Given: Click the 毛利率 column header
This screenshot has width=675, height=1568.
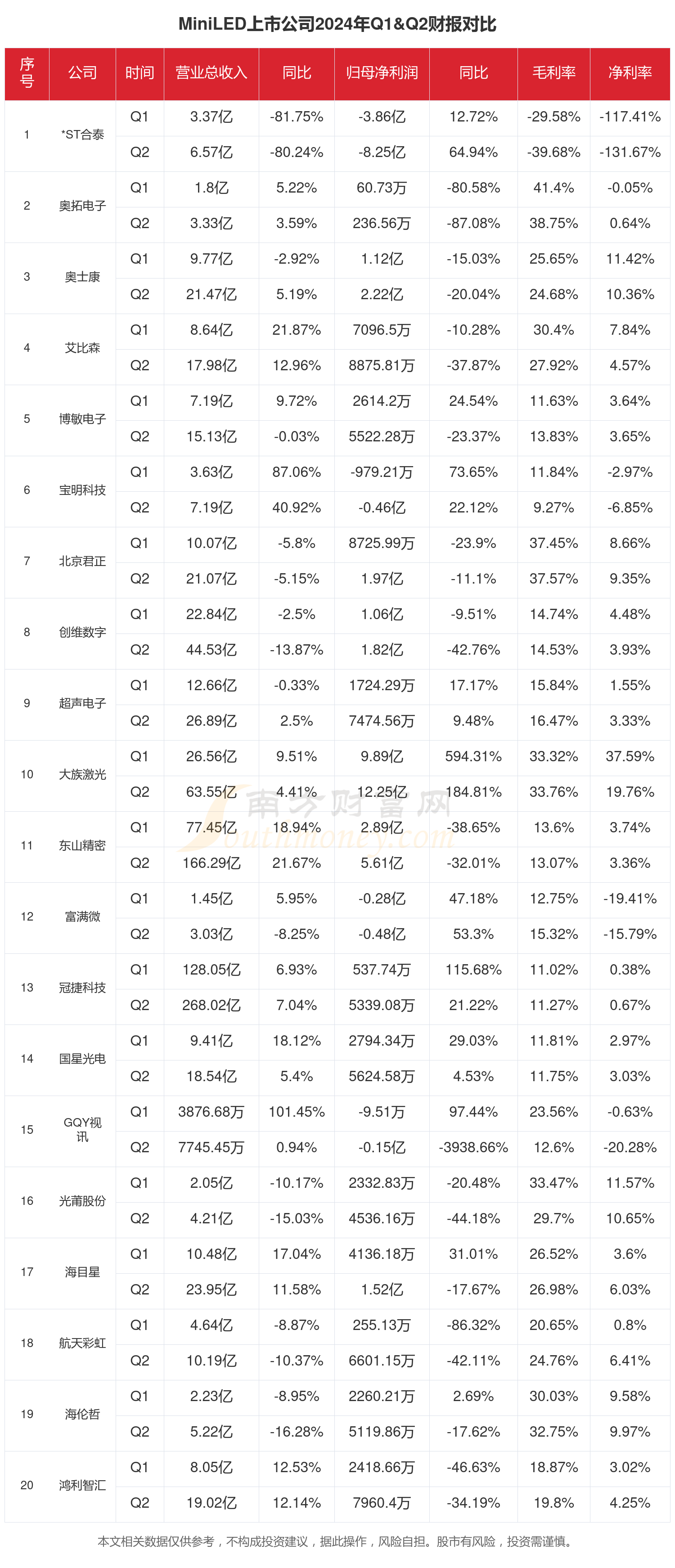Looking at the screenshot, I should click(x=553, y=73).
